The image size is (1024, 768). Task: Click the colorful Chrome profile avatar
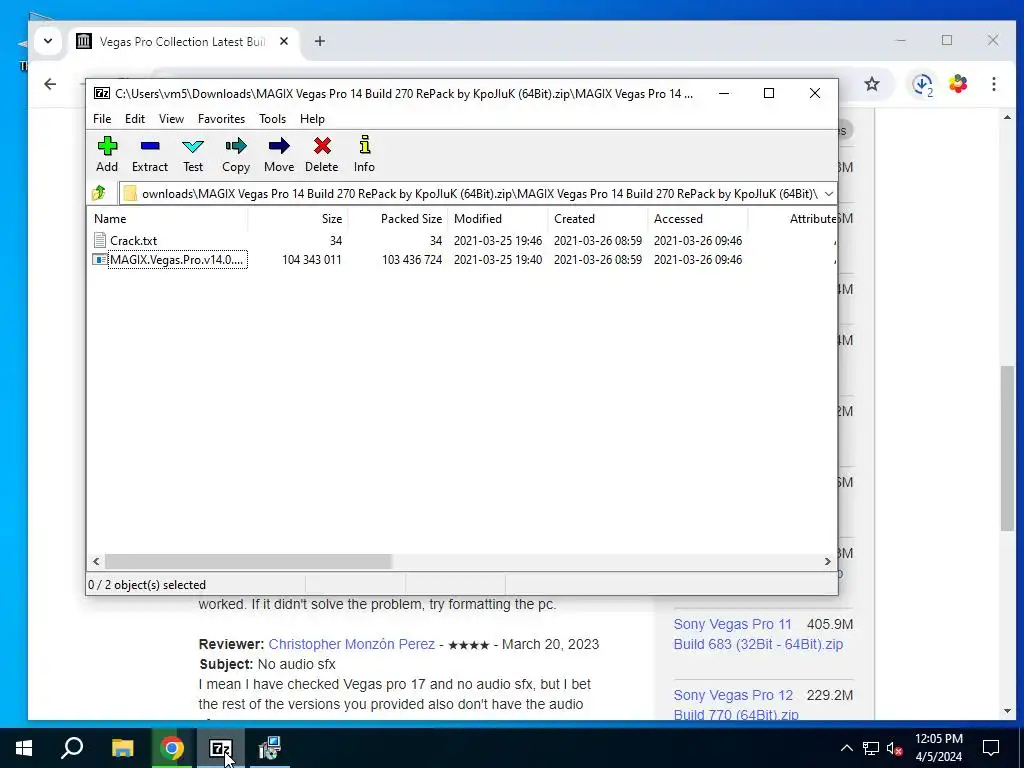coord(958,84)
